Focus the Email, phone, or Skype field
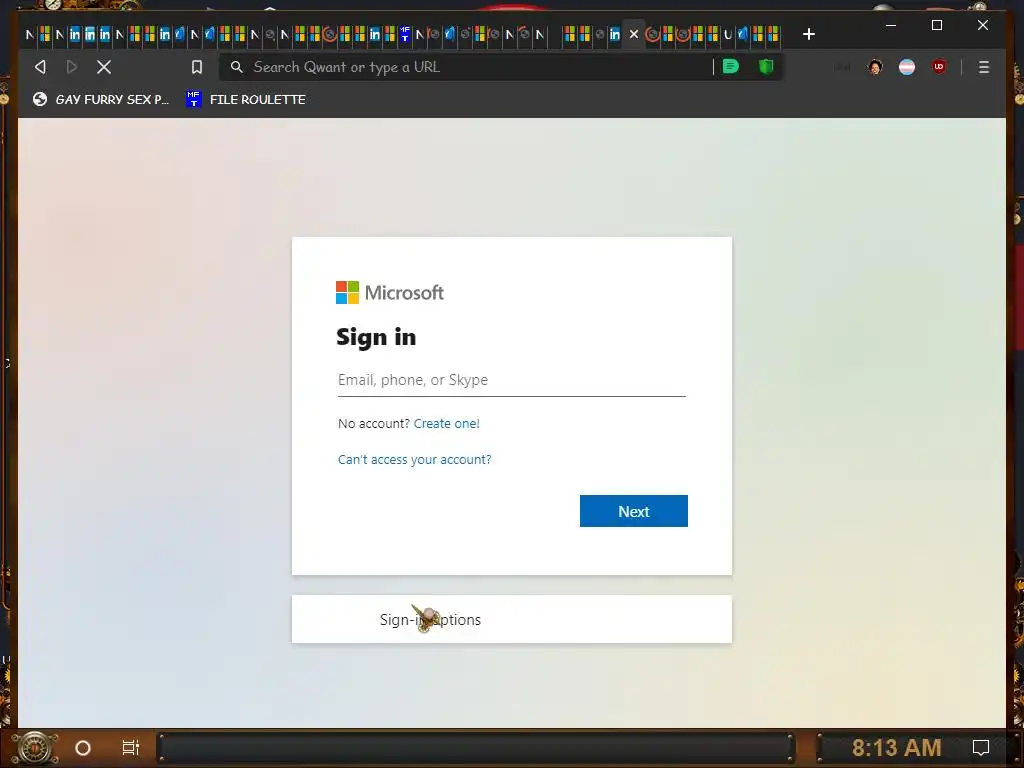 (511, 380)
